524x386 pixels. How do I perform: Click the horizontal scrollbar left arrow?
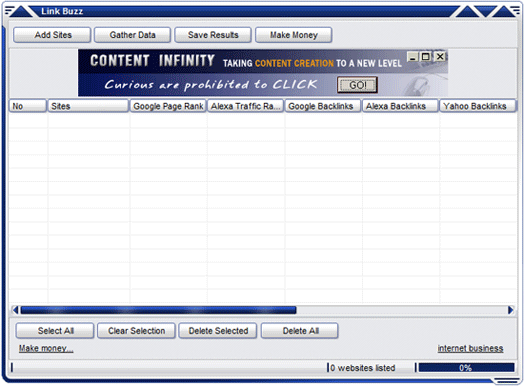click(15, 310)
